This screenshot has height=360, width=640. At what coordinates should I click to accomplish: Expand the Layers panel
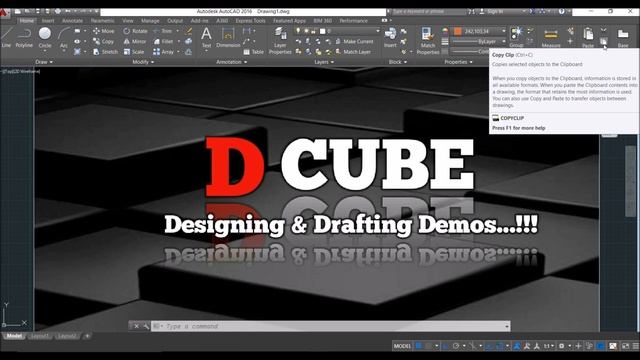click(x=324, y=62)
